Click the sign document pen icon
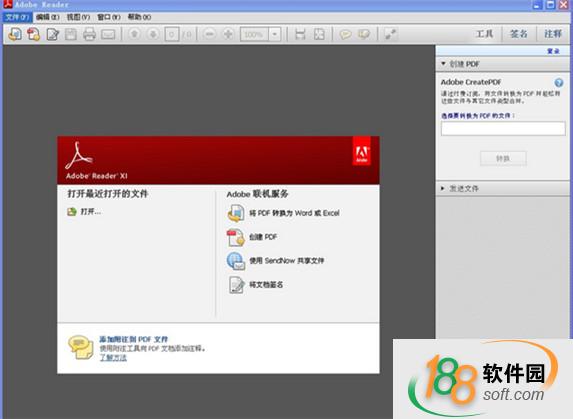Screen dimensions: 573x419 236,285
